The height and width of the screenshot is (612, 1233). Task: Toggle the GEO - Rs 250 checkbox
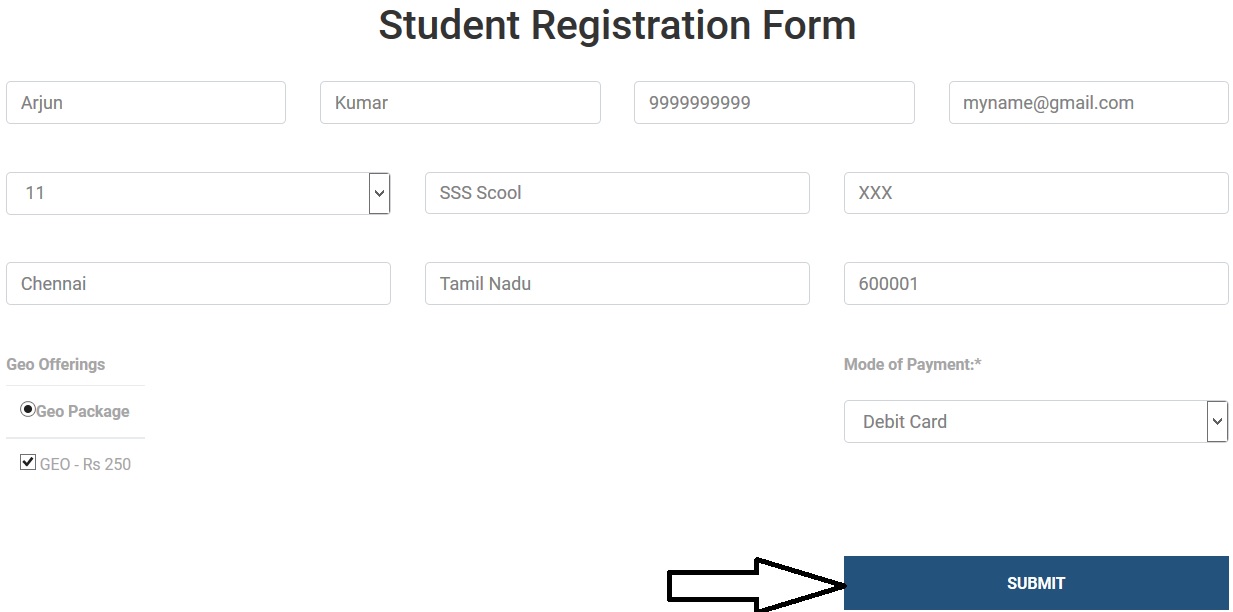click(28, 462)
